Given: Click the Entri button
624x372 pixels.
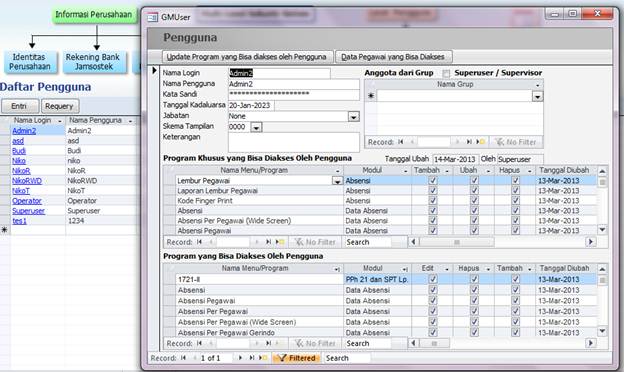Looking at the screenshot, I should click(20, 106).
